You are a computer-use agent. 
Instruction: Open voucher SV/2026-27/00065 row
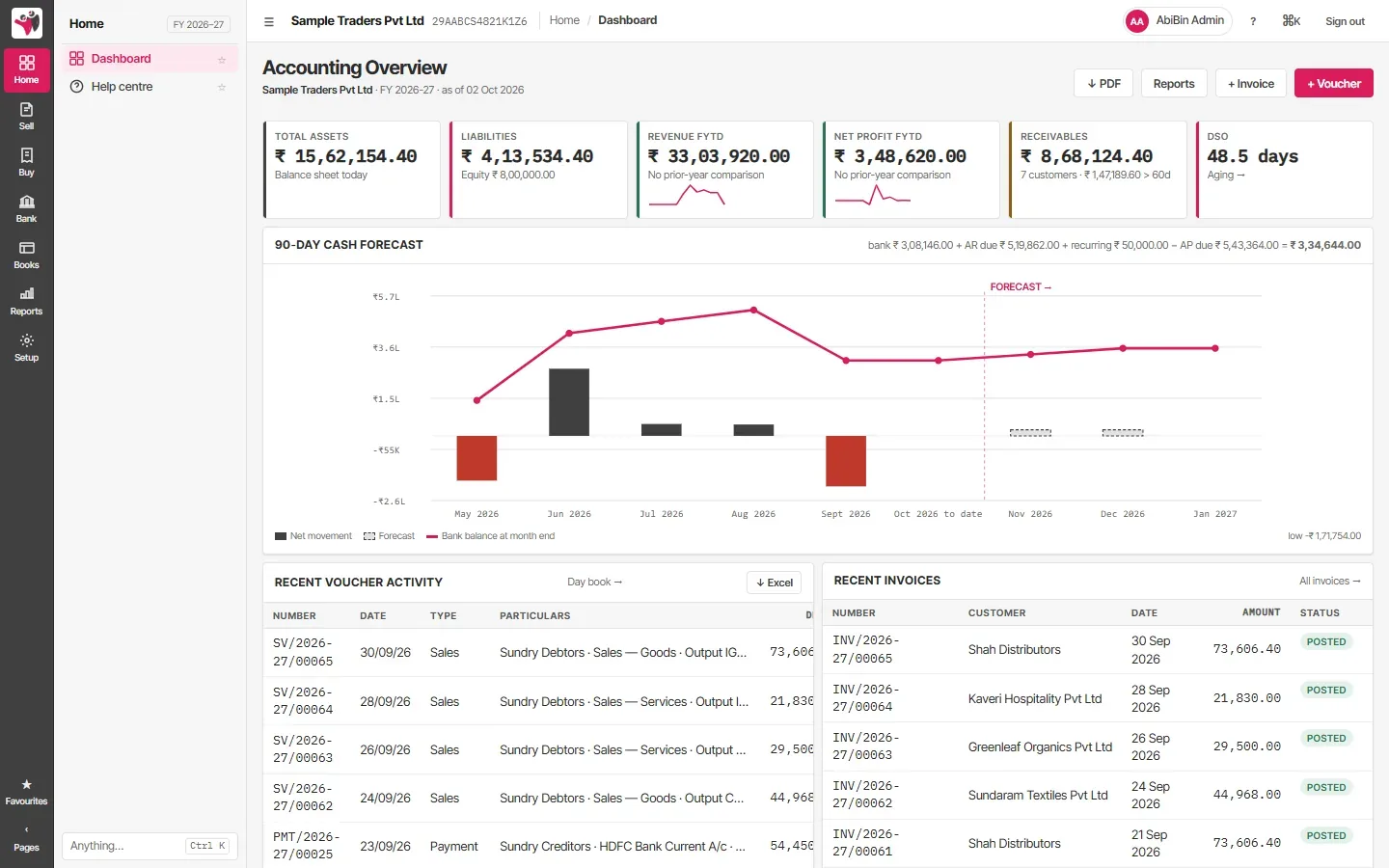point(538,653)
